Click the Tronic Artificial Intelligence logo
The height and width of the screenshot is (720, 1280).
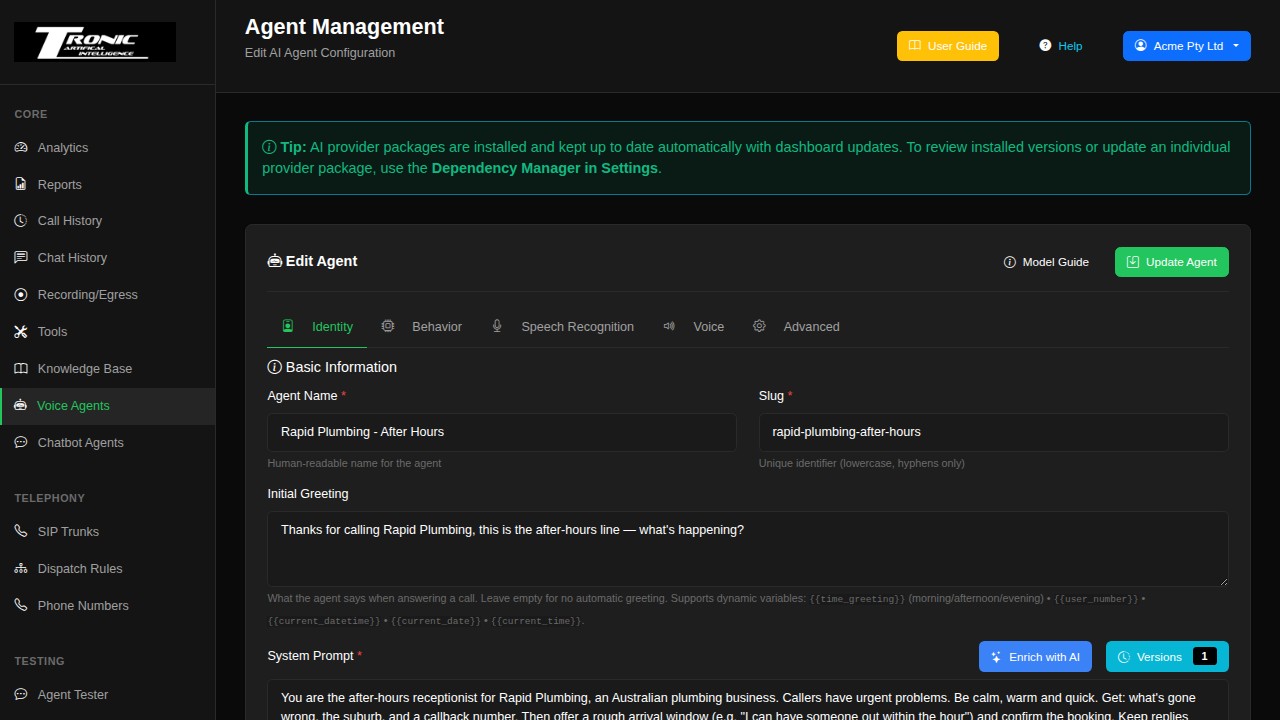pyautogui.click(x=95, y=42)
